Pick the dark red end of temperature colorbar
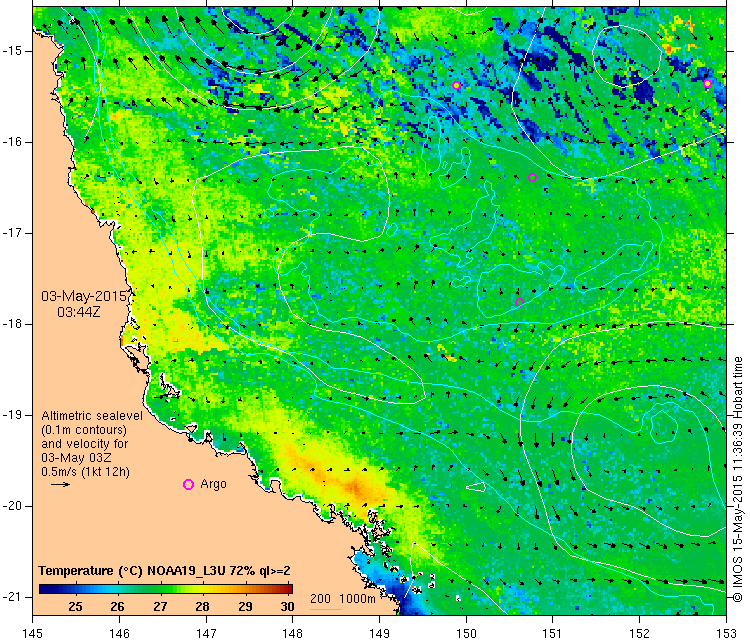Viewport: 750px width, 640px height. pyautogui.click(x=288, y=589)
